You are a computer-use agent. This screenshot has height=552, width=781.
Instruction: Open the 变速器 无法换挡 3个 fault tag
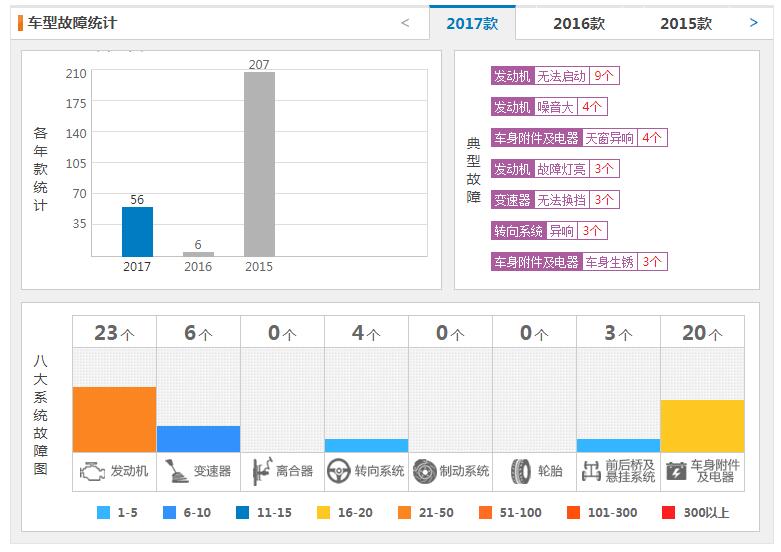pyautogui.click(x=555, y=200)
